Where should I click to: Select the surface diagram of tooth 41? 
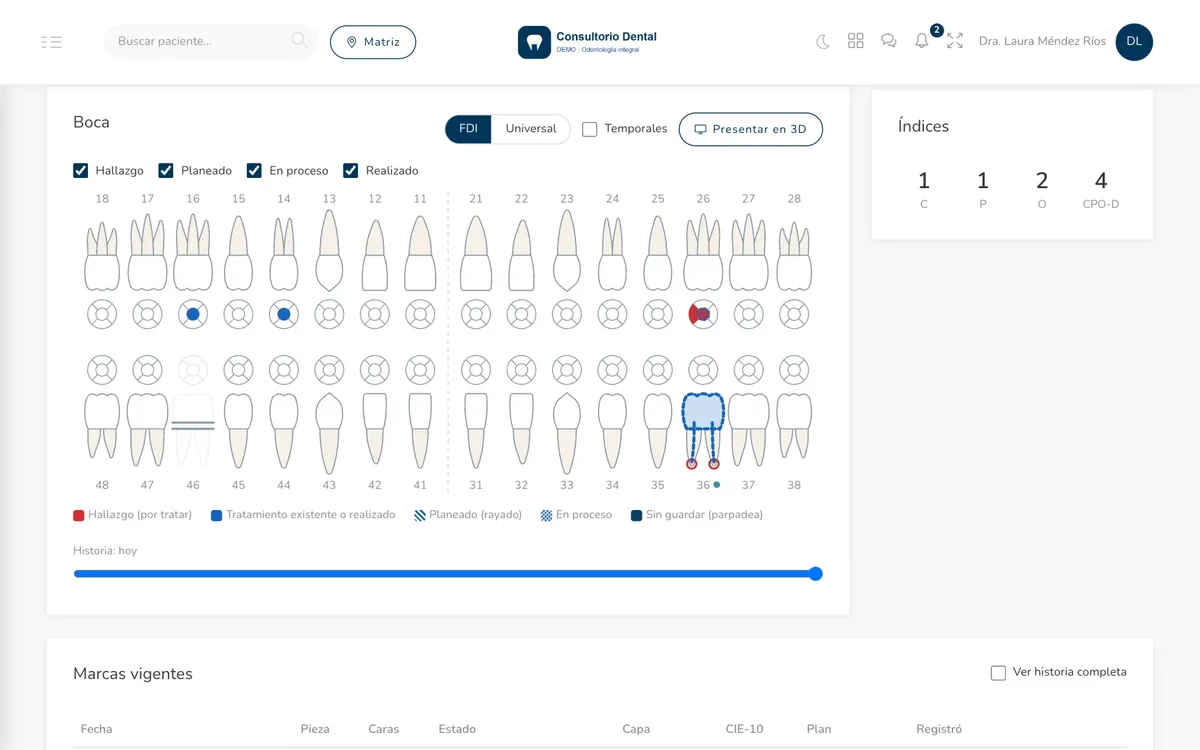click(x=420, y=370)
